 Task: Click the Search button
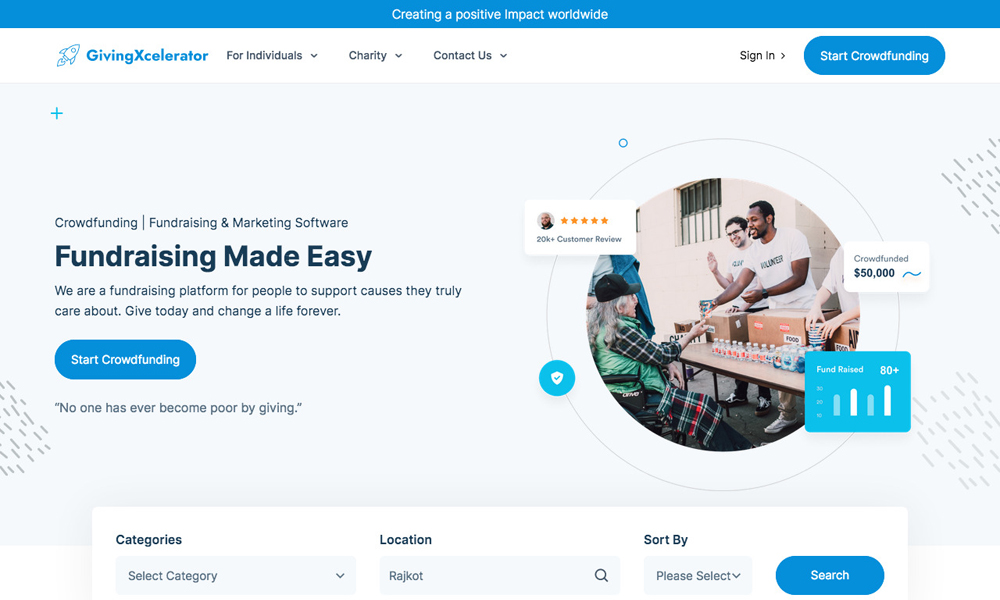[x=829, y=576]
